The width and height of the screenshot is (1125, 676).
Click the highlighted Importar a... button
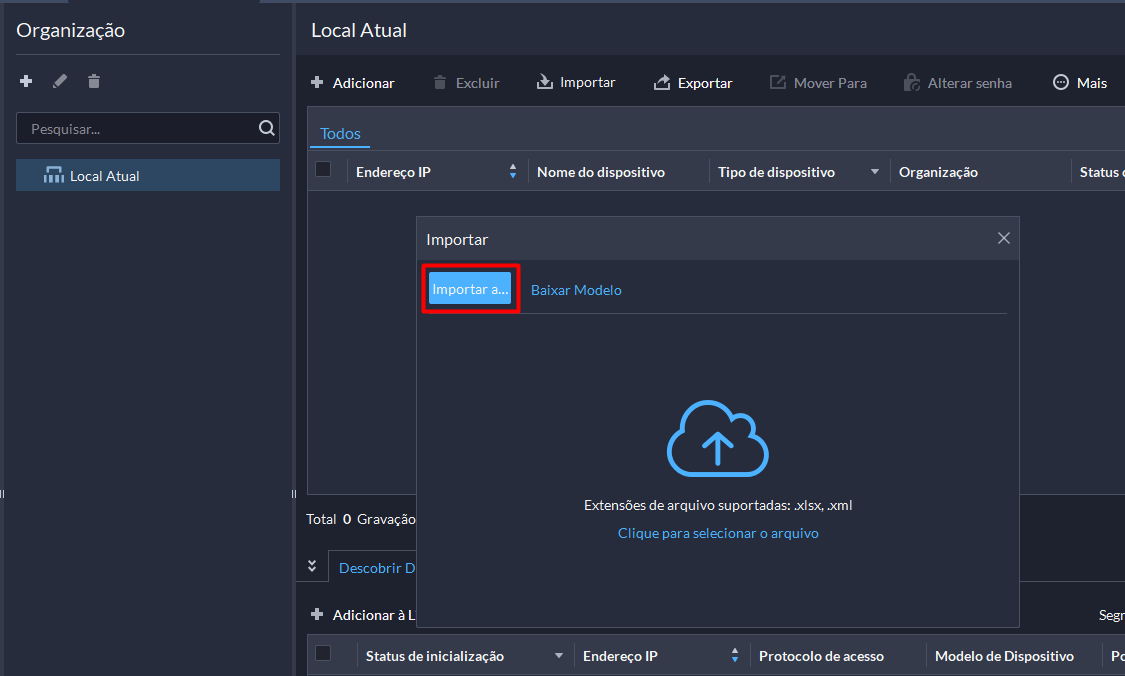pos(470,289)
